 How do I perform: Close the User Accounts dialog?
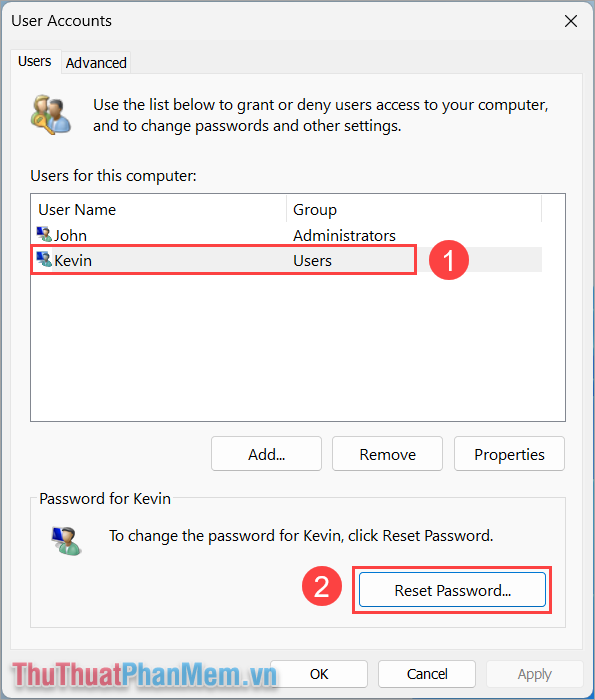click(570, 21)
